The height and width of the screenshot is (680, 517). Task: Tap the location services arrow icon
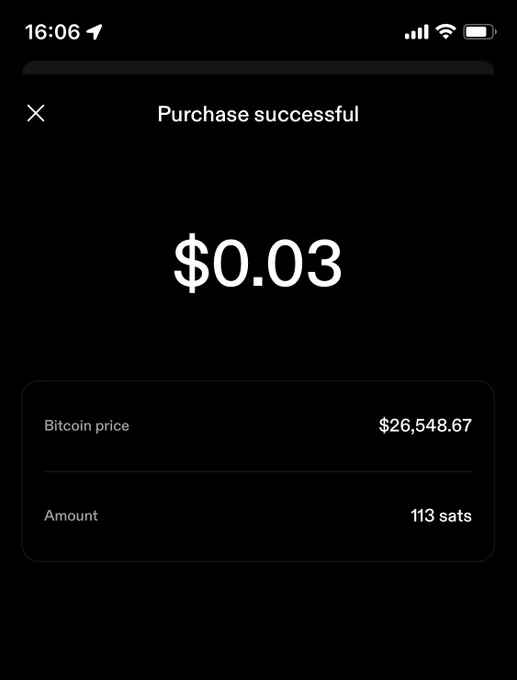pos(94,32)
